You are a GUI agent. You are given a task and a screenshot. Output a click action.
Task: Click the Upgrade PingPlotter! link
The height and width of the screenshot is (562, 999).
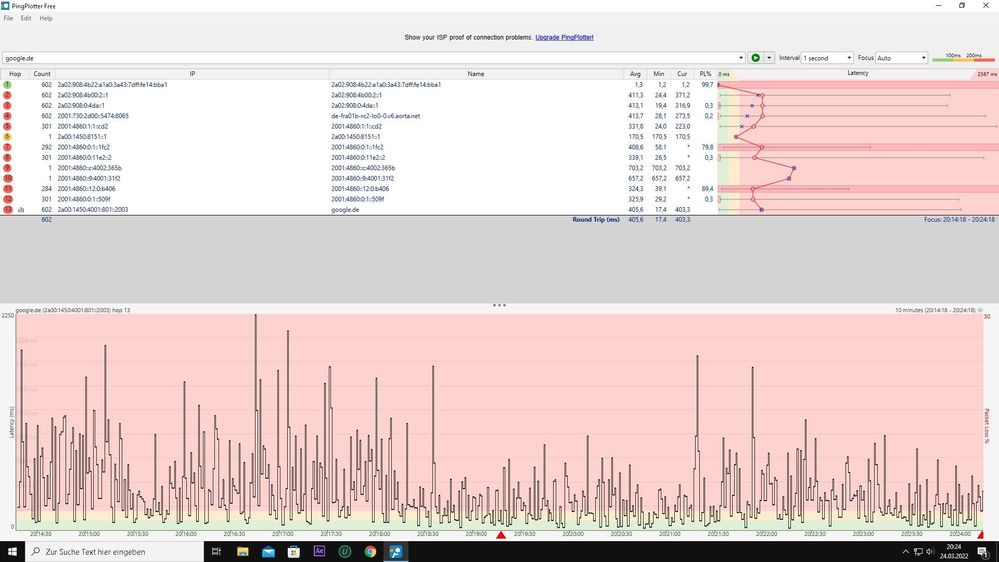[564, 38]
